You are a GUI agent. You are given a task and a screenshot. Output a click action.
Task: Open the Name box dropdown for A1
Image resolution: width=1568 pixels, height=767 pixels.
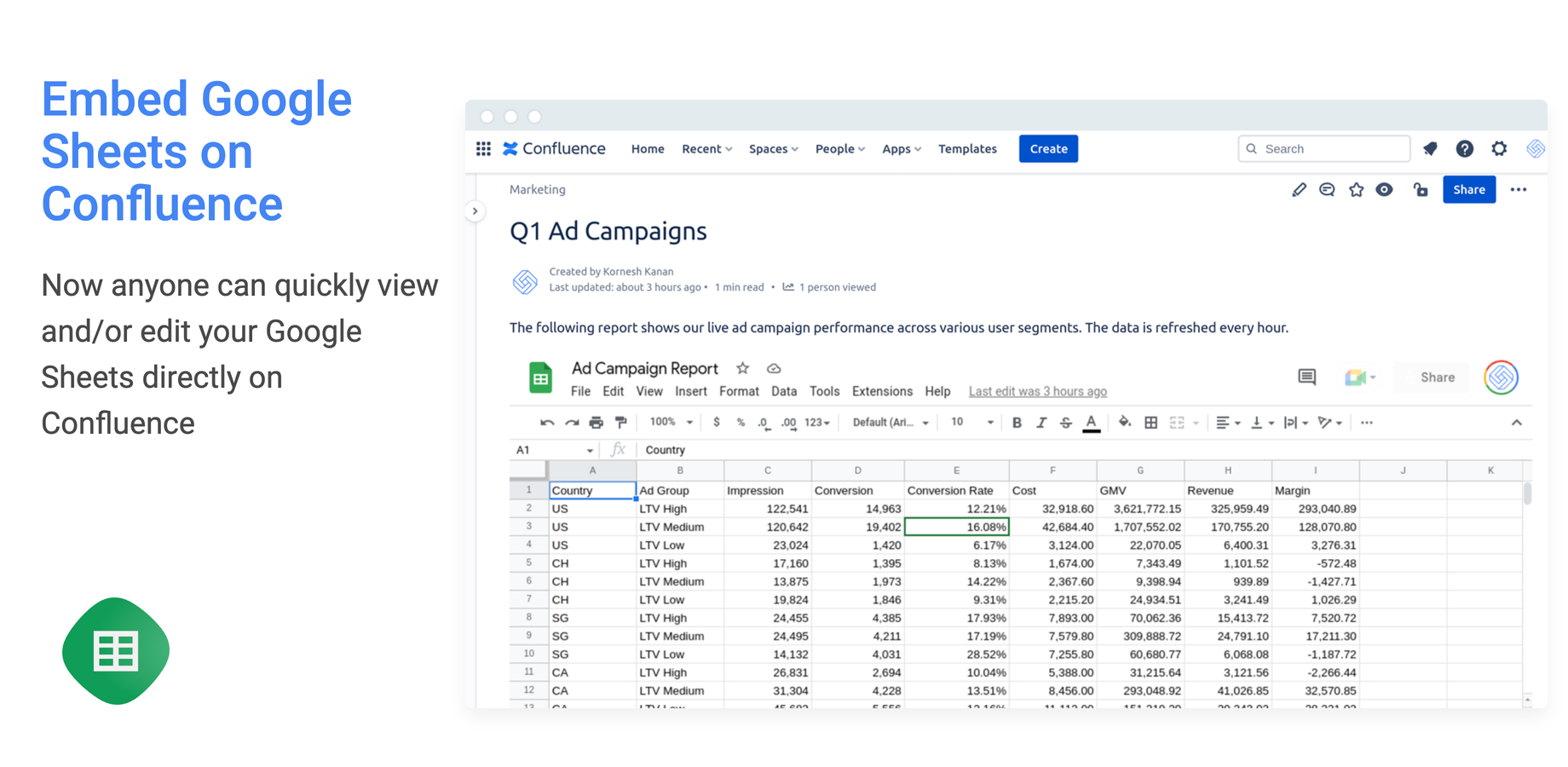tap(590, 450)
